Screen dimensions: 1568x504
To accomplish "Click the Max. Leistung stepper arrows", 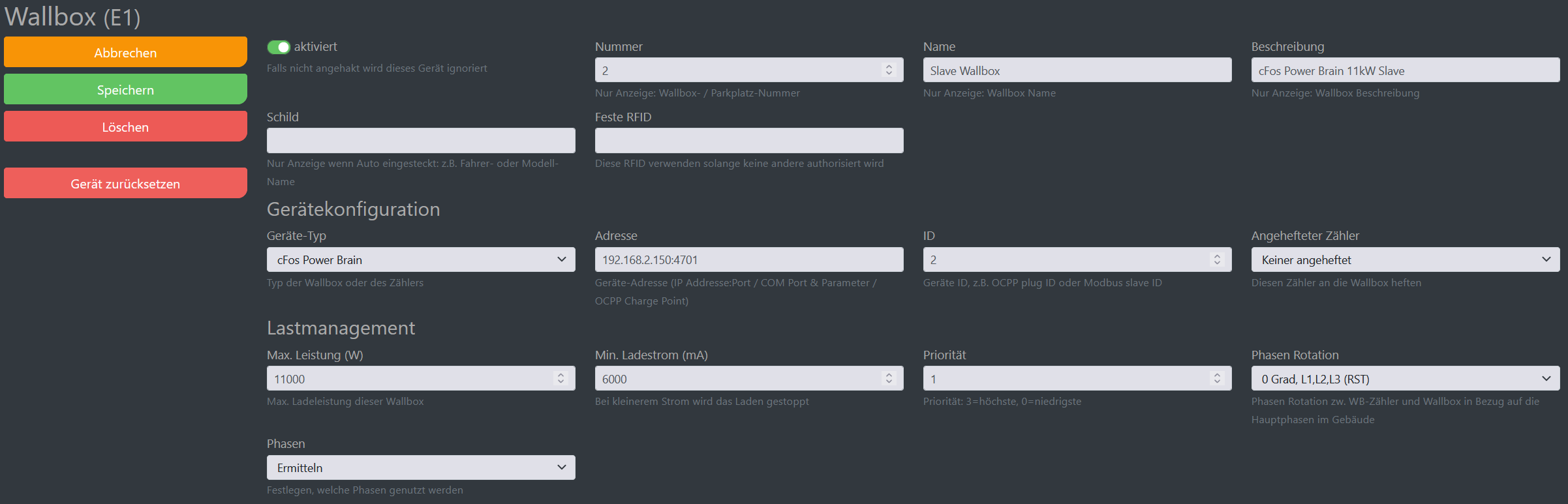I will coord(561,378).
